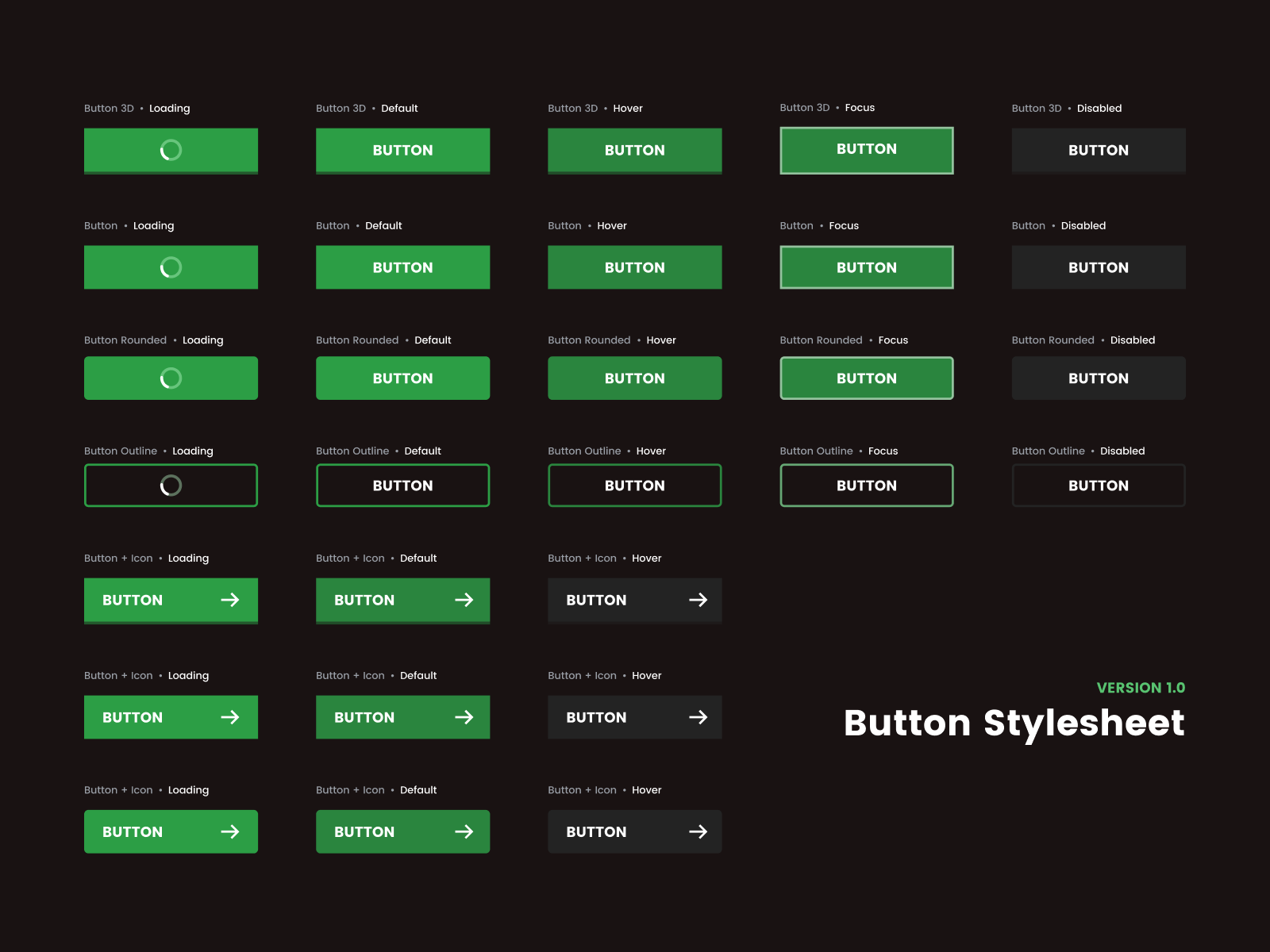Screen dimensions: 1270x952
Task: Select the Button Rounded Default button
Action: tap(402, 378)
